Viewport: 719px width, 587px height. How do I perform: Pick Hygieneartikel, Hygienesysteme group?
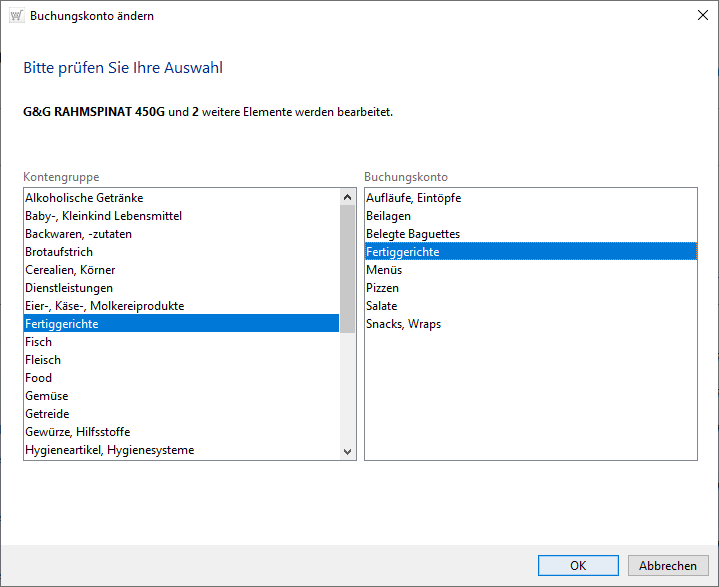tap(109, 450)
